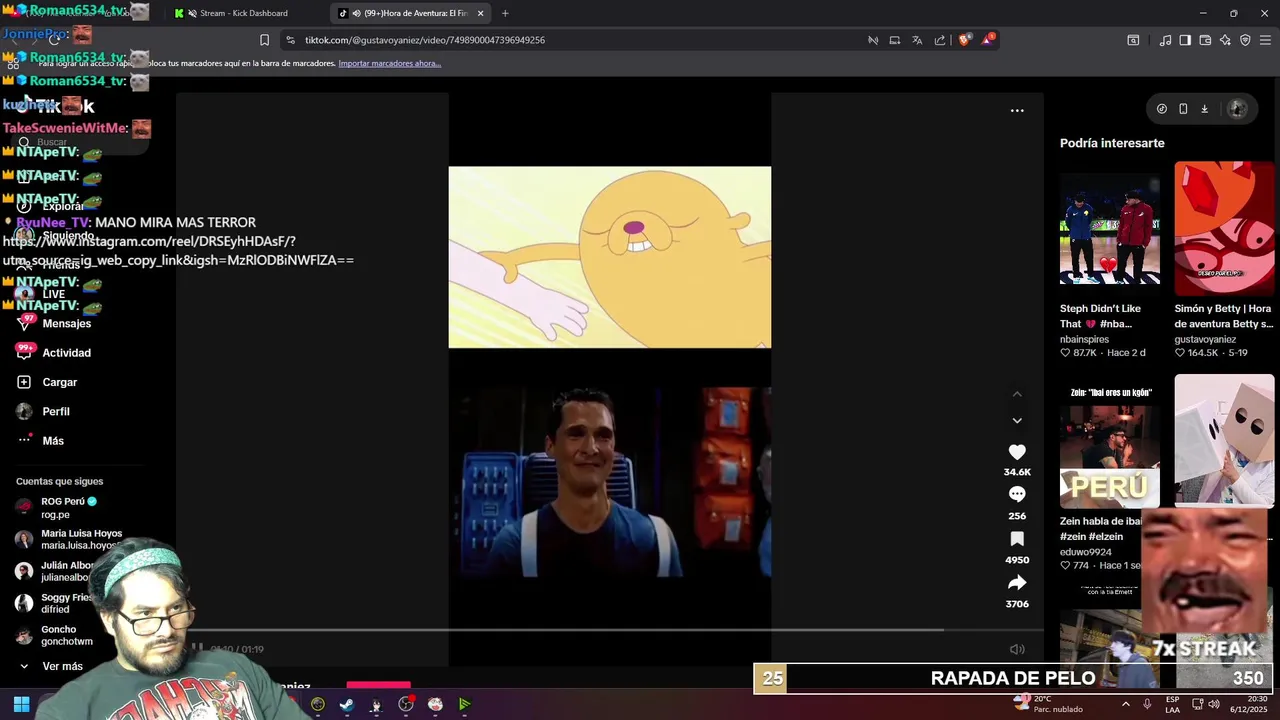
Task: Open the Brave Rewards triangle icon
Action: [989, 40]
